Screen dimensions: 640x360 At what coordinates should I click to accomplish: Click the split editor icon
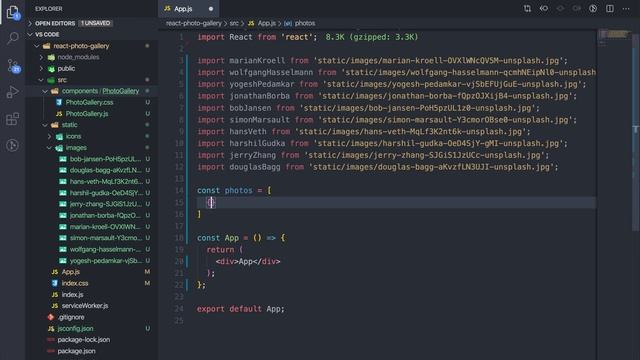(610, 9)
